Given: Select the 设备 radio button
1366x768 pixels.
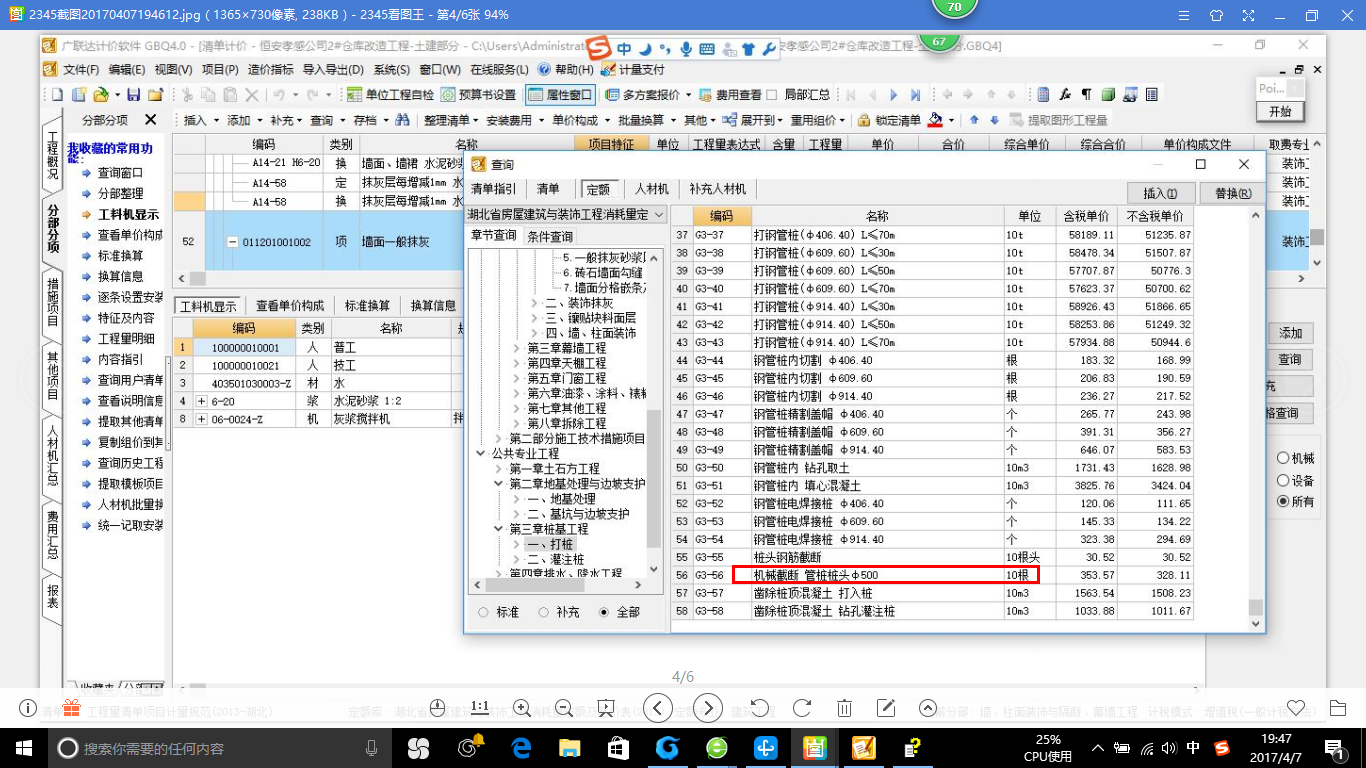Looking at the screenshot, I should click(1283, 480).
